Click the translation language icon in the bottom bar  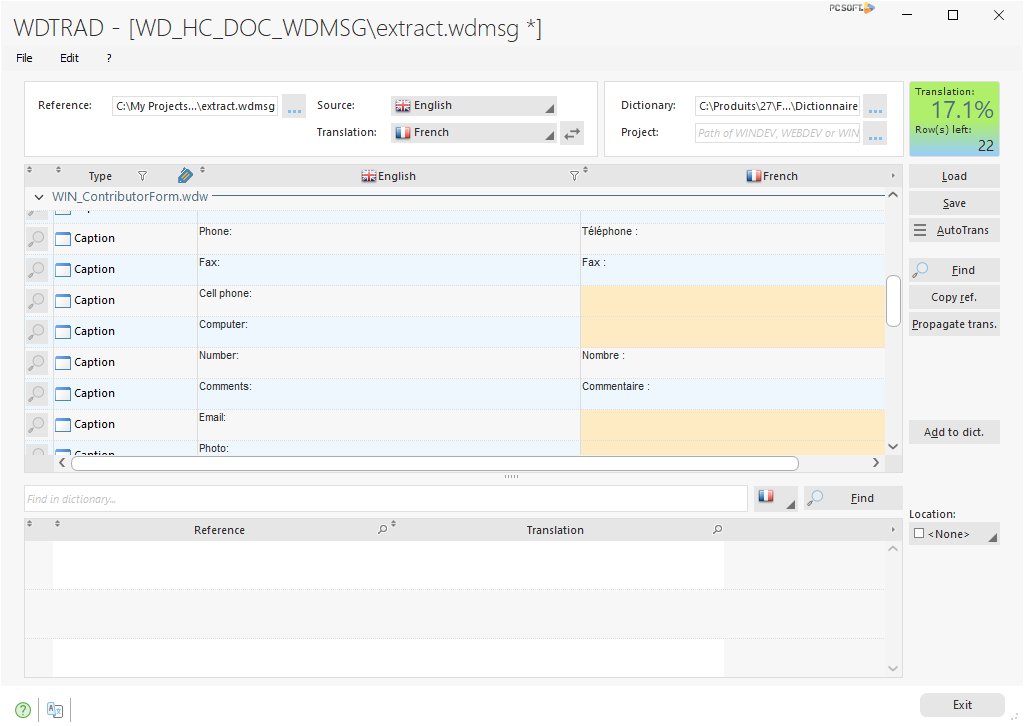(x=55, y=710)
